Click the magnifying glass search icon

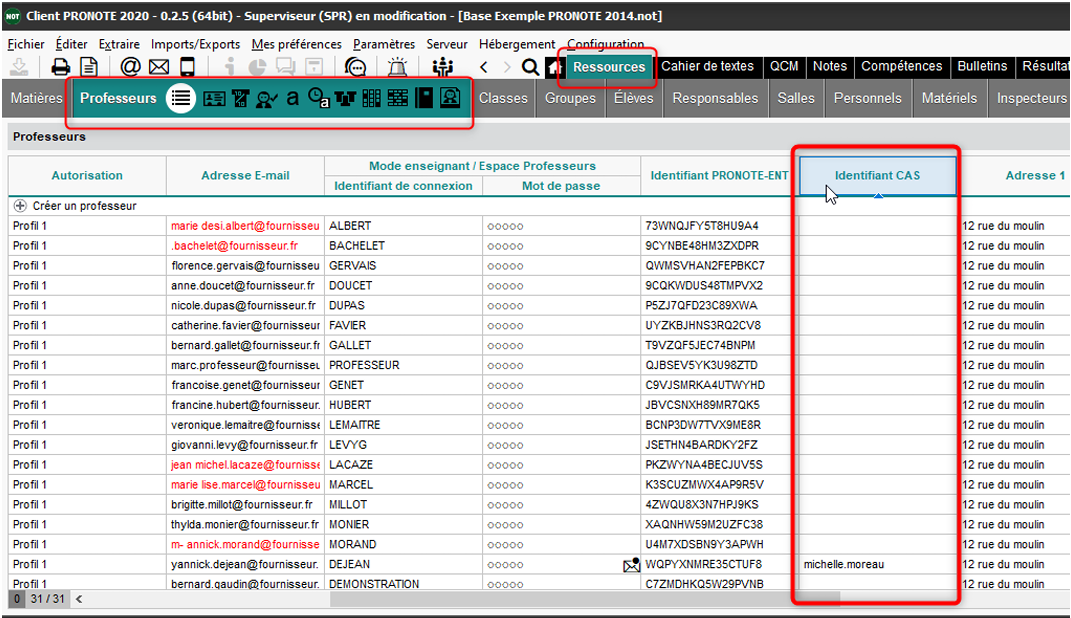click(530, 67)
